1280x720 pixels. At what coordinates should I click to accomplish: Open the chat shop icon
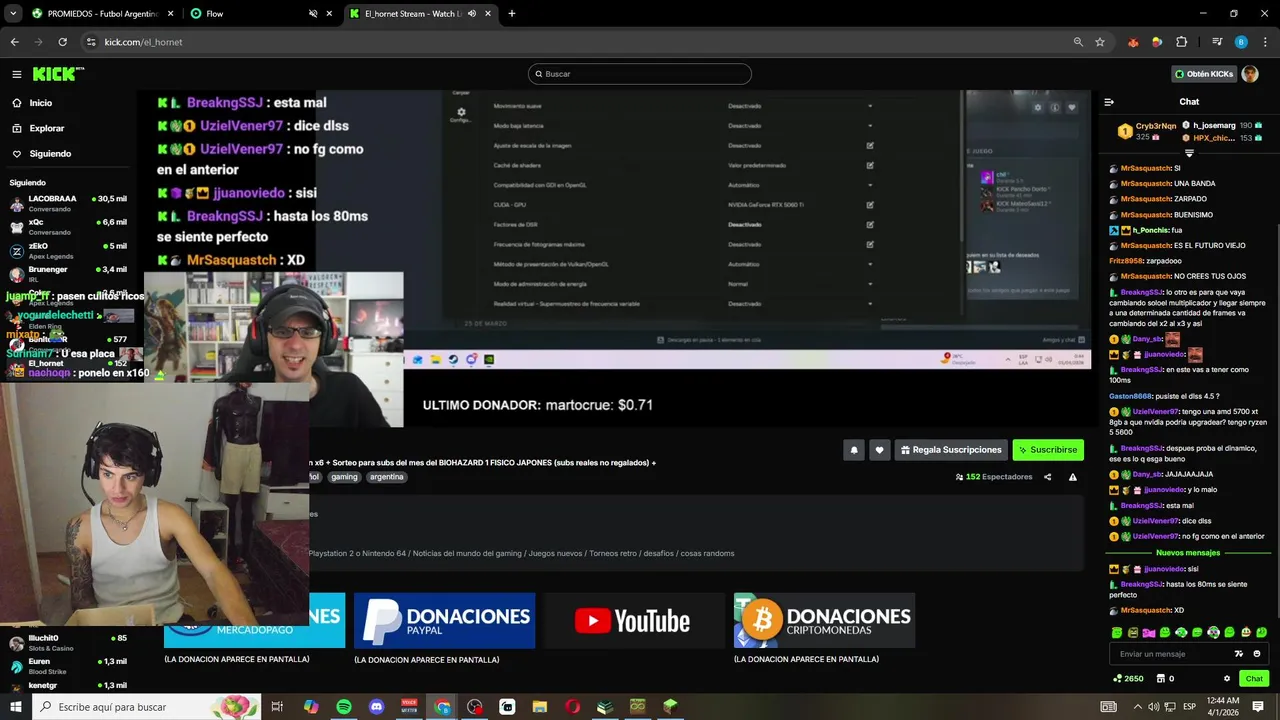pos(1161,679)
